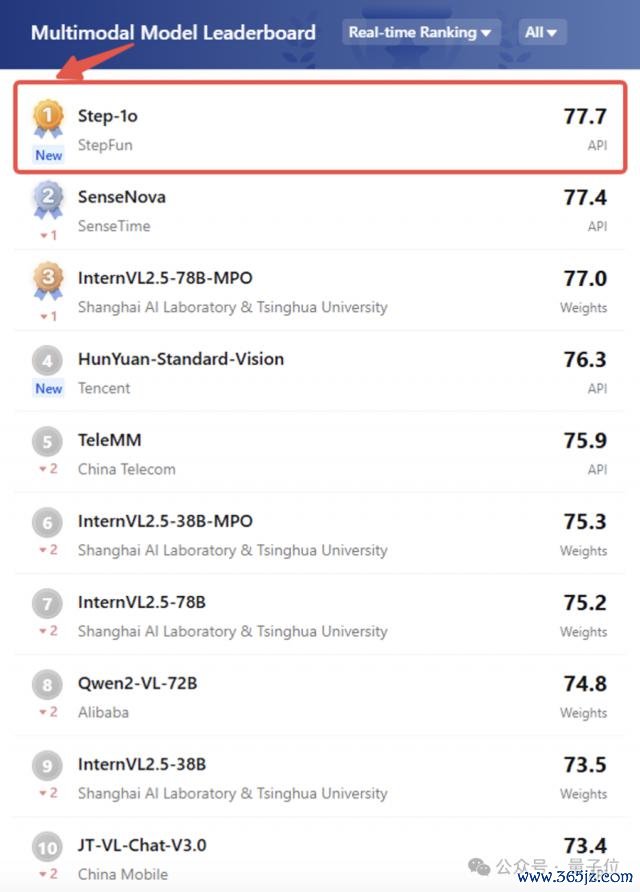Image resolution: width=640 pixels, height=892 pixels.
Task: Click the WeChat icon in the watermark
Action: pyautogui.click(x=479, y=867)
